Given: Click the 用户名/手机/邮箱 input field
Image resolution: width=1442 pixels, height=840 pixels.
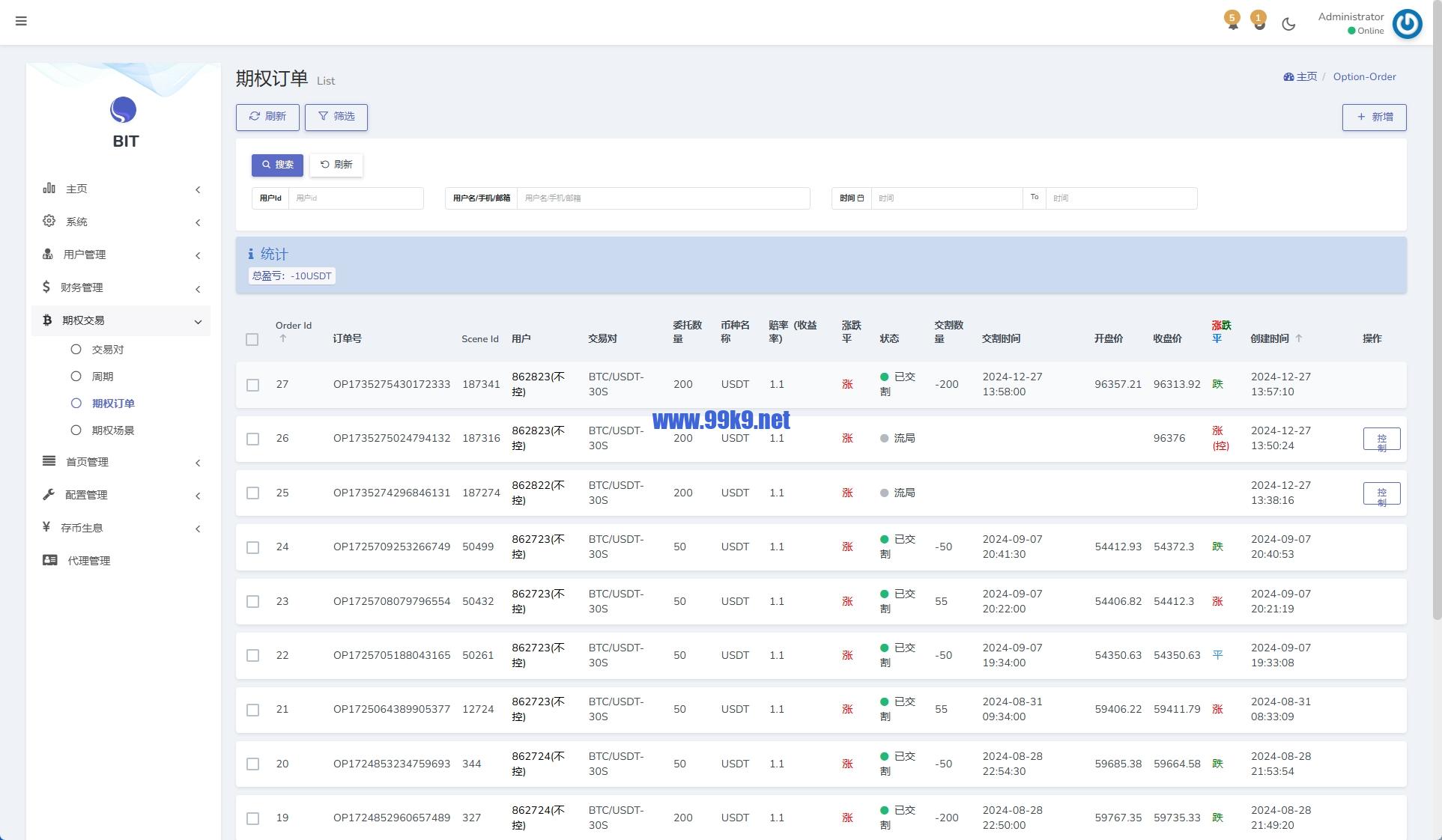Looking at the screenshot, I should tap(664, 198).
